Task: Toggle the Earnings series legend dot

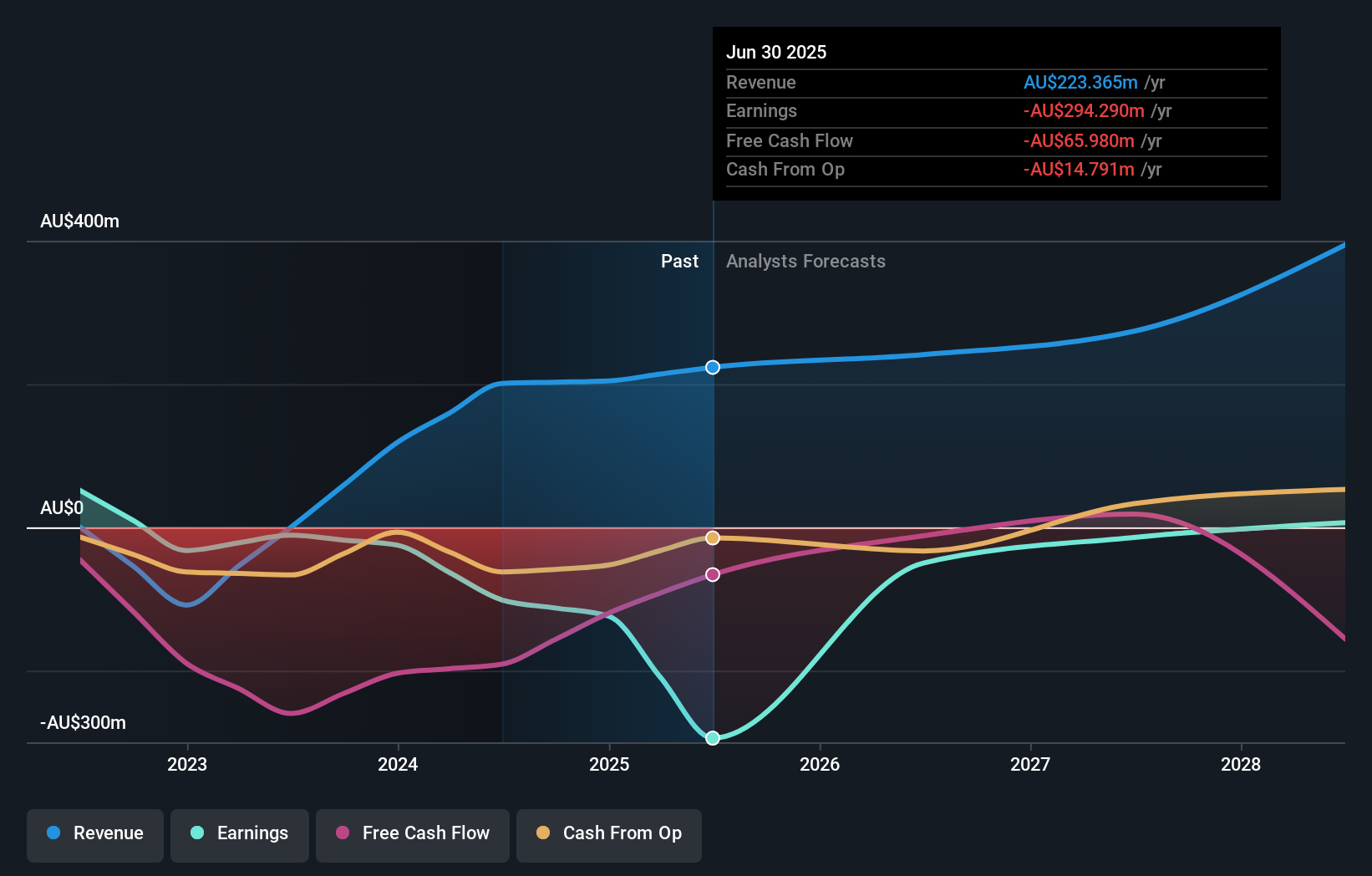Action: click(198, 833)
